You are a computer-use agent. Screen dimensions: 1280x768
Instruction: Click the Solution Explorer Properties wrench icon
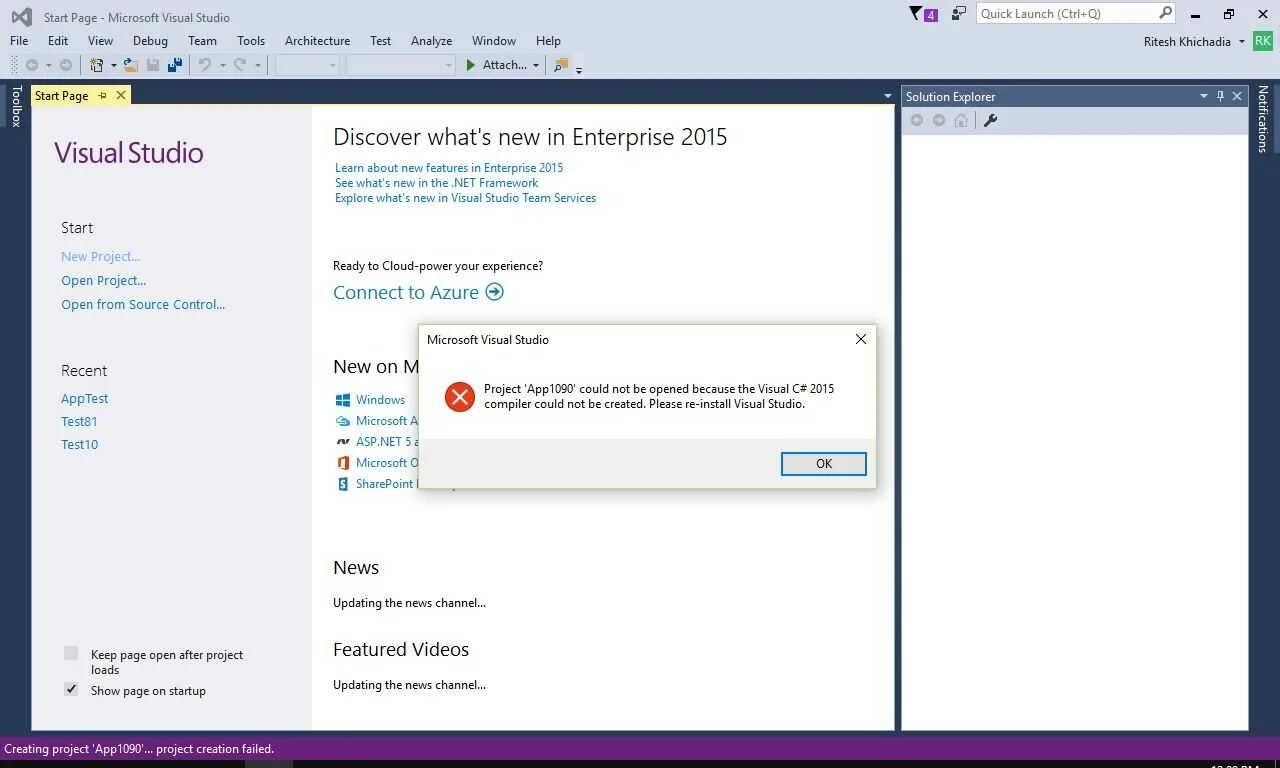pyautogui.click(x=990, y=120)
